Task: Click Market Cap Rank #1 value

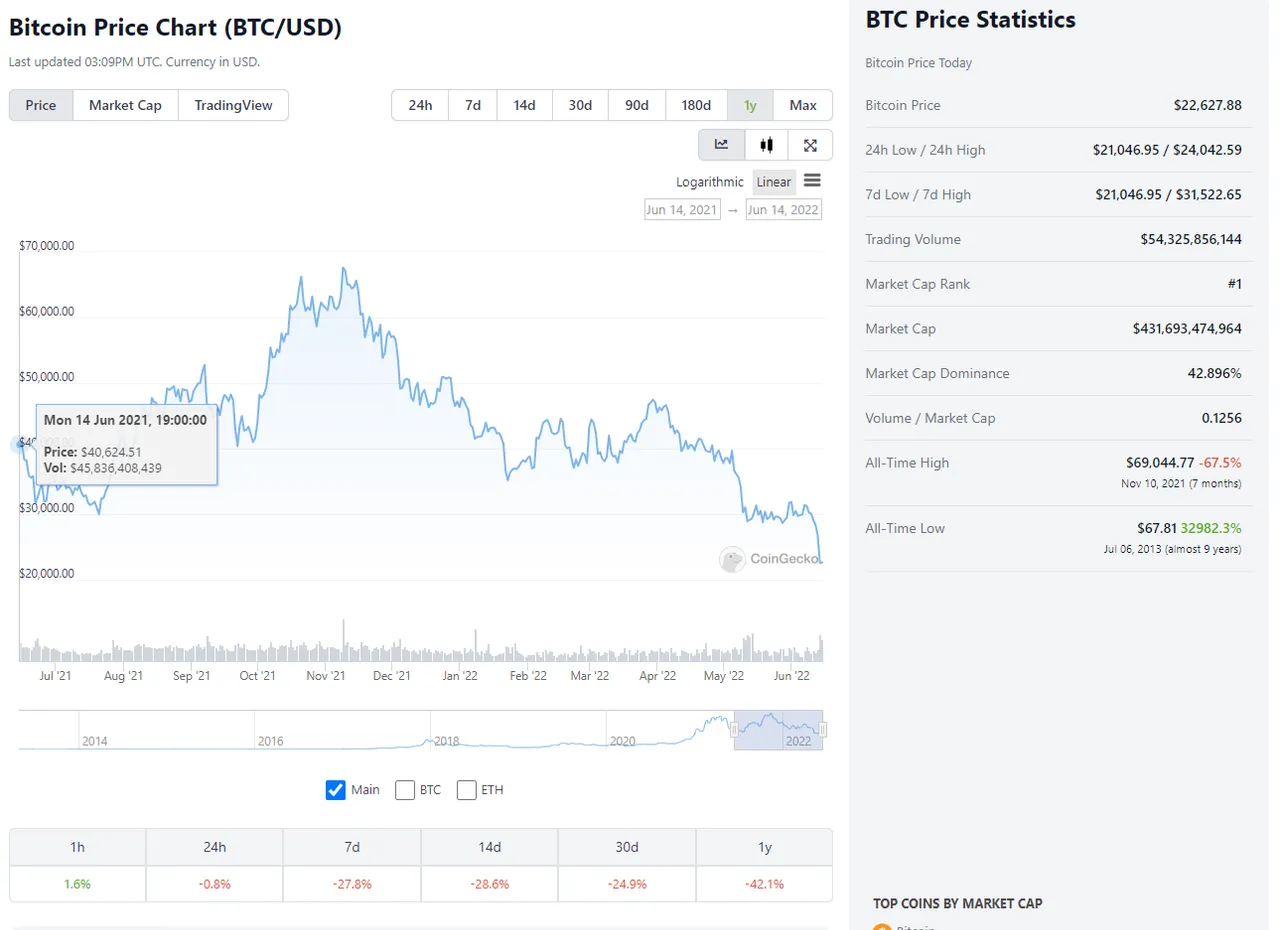Action: click(1235, 284)
